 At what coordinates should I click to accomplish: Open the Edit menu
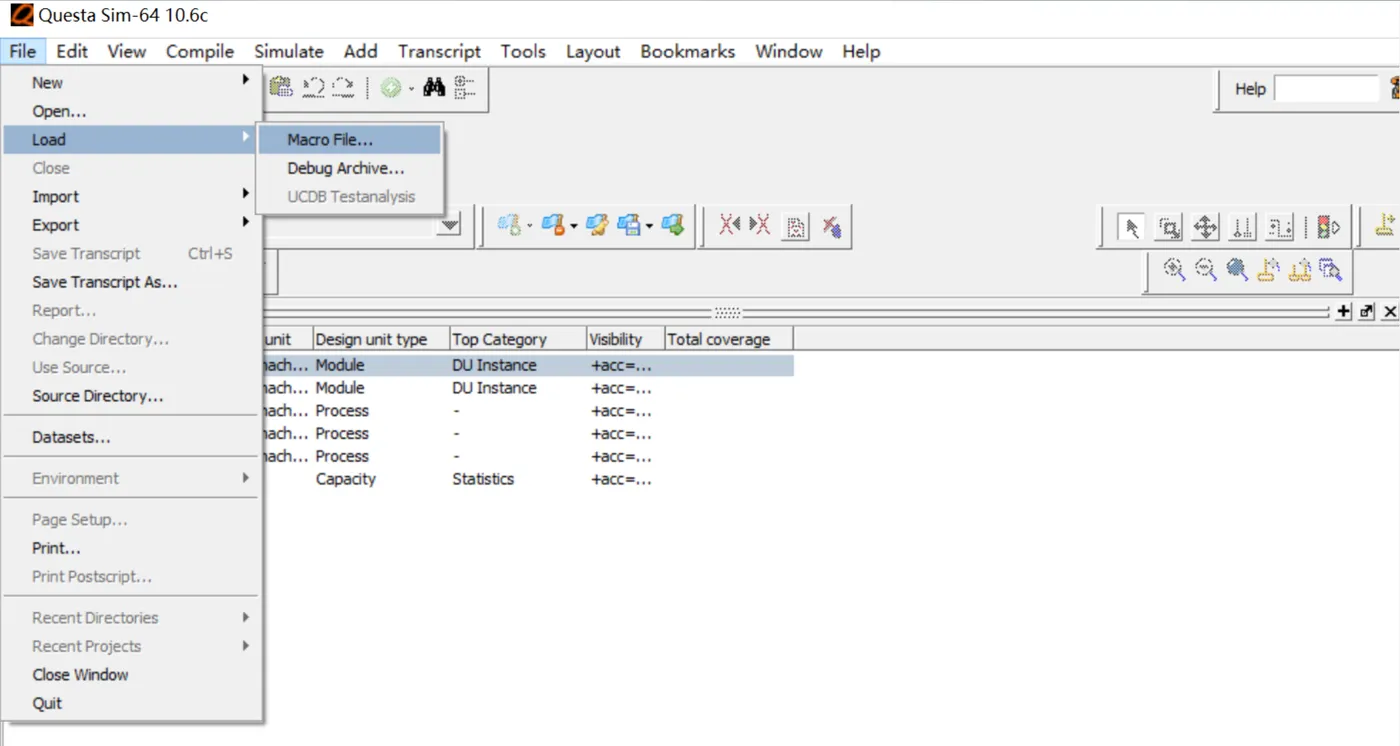(72, 51)
